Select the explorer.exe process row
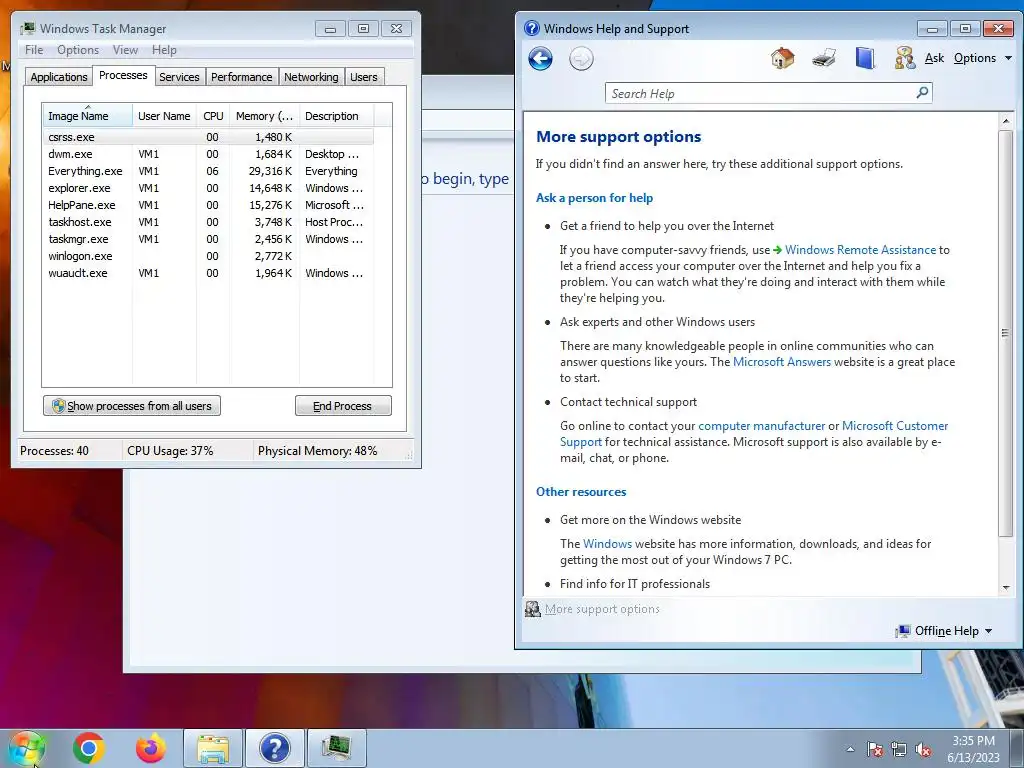 208,188
